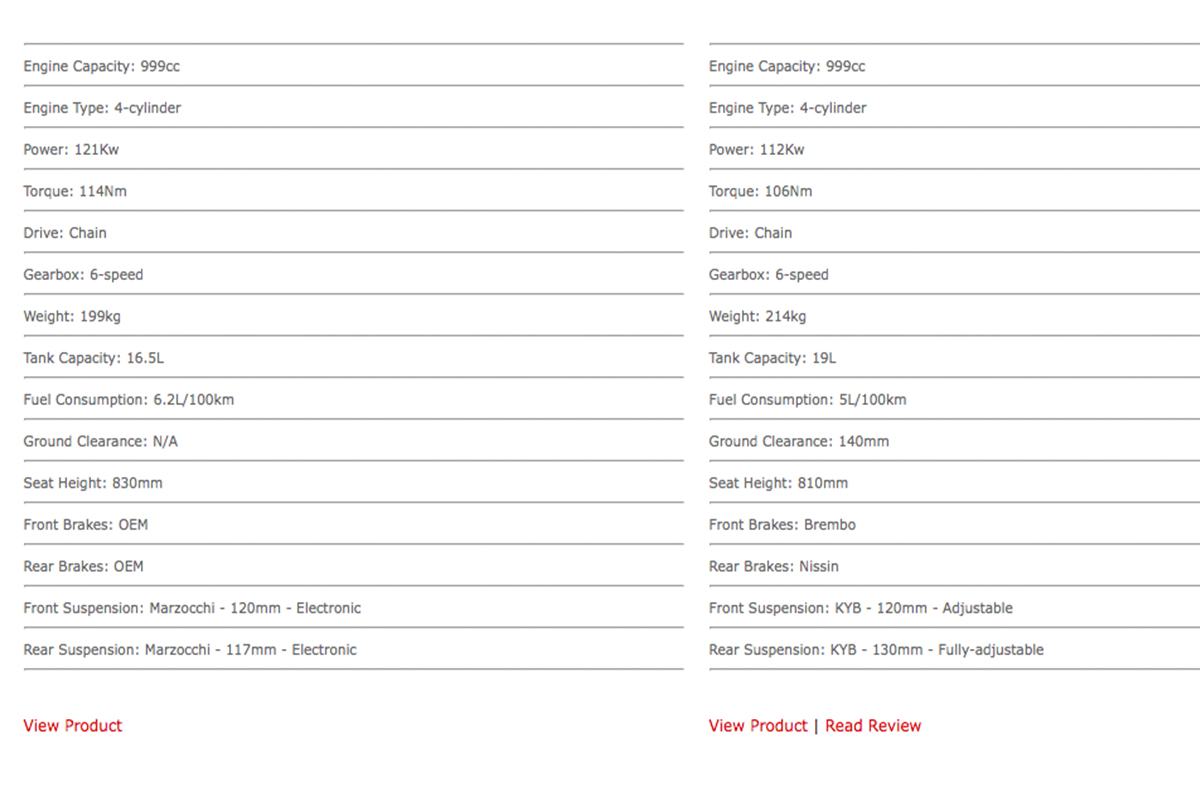Select the Torque: 114Nm text

point(75,191)
